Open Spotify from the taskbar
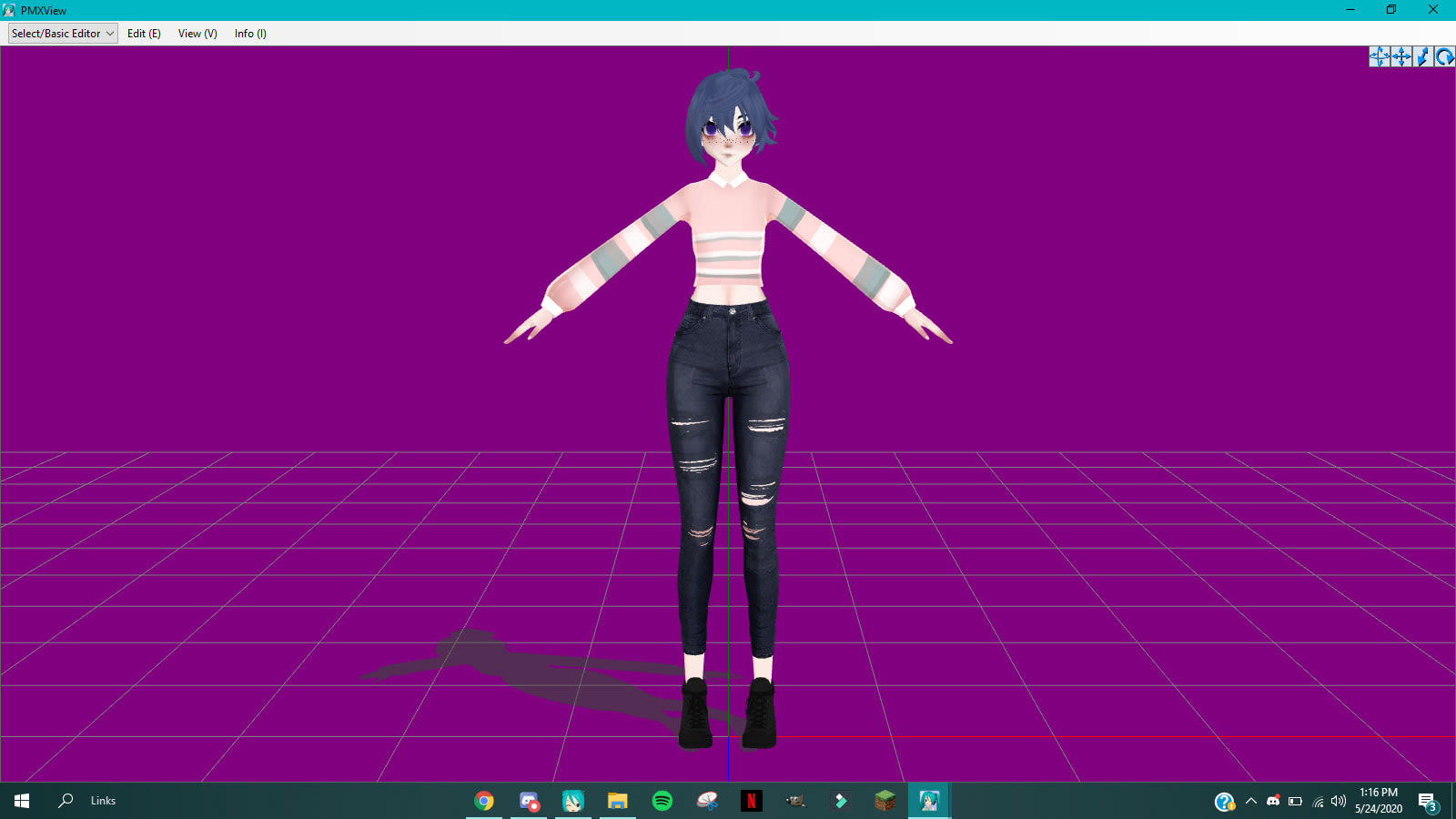This screenshot has height=819, width=1456. (662, 801)
